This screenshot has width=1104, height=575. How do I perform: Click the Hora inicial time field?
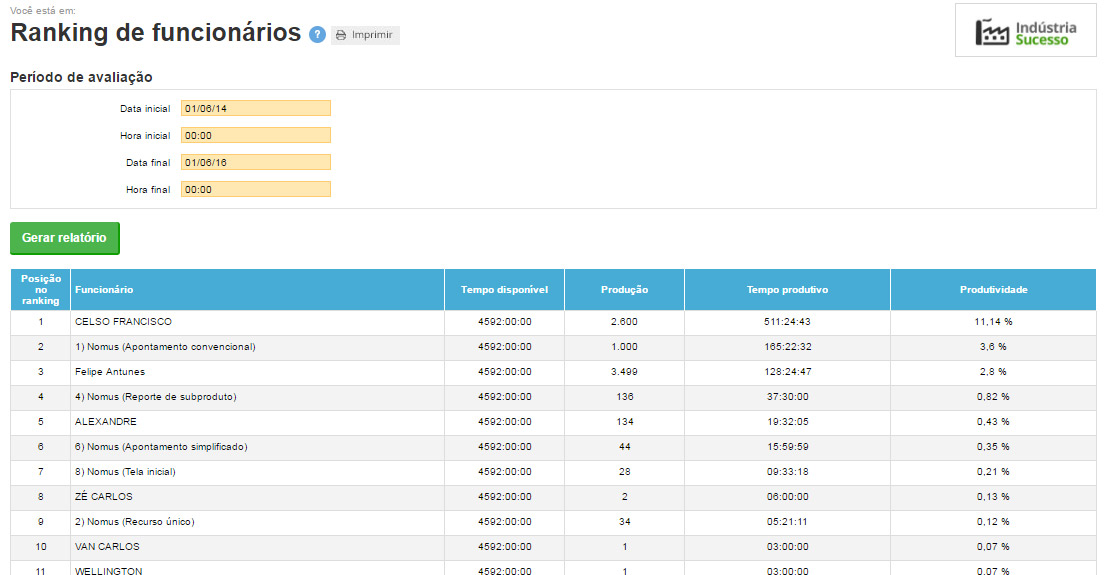(255, 135)
